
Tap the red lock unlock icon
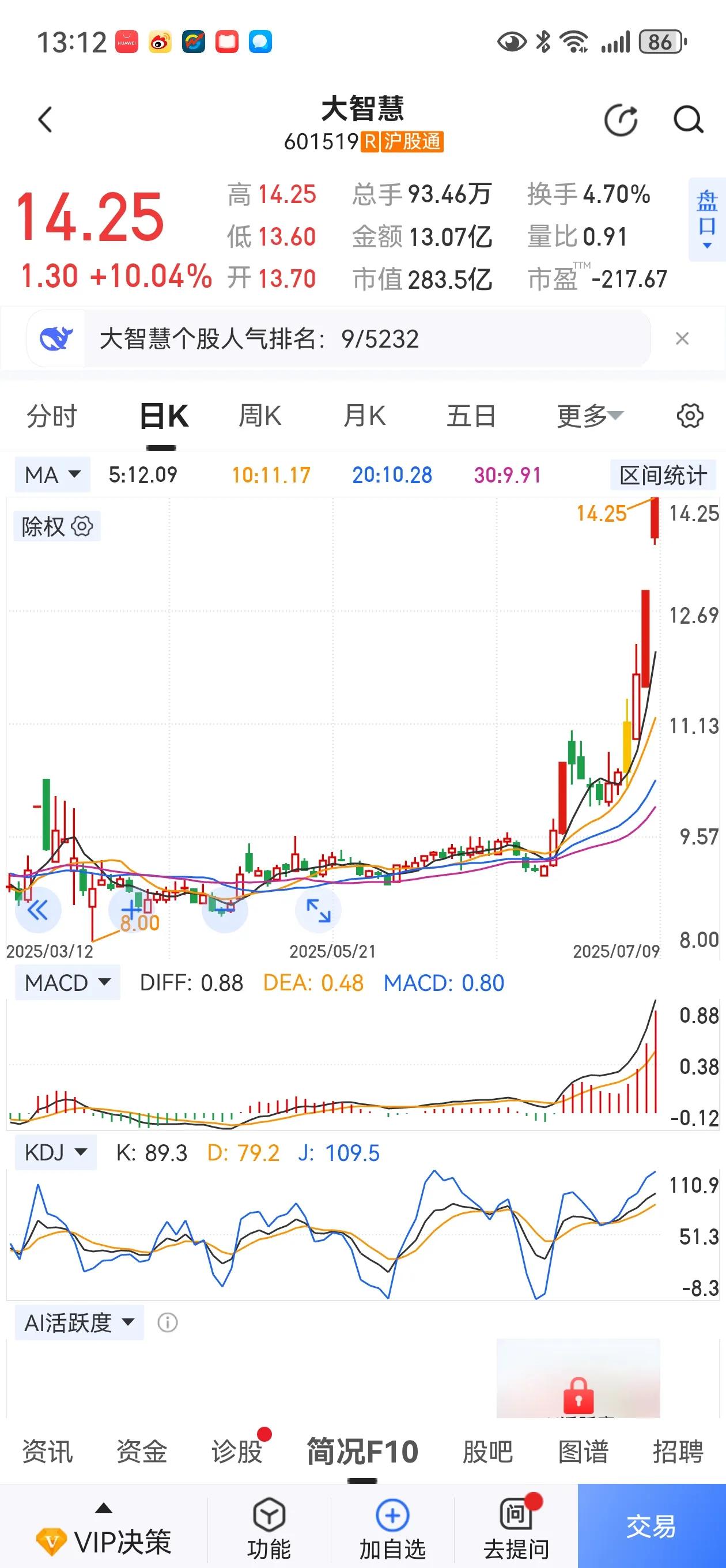(578, 1394)
